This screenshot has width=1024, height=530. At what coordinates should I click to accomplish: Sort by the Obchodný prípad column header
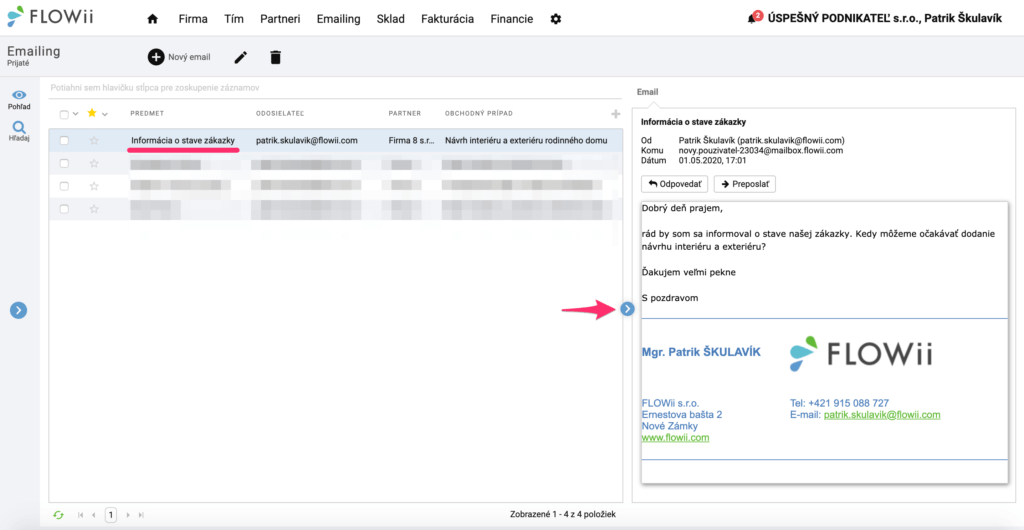click(479, 114)
